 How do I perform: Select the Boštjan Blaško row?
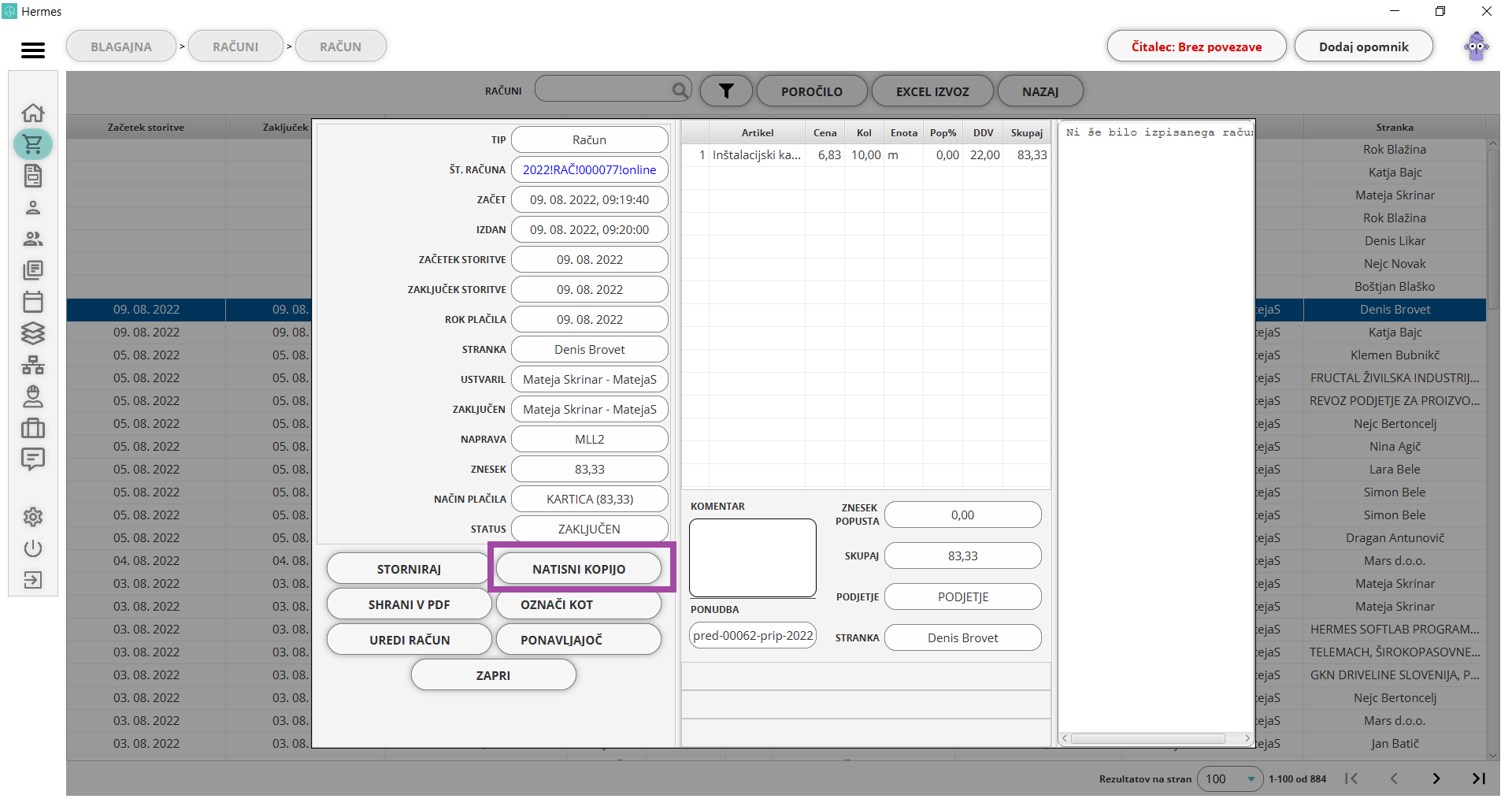(x=1395, y=286)
